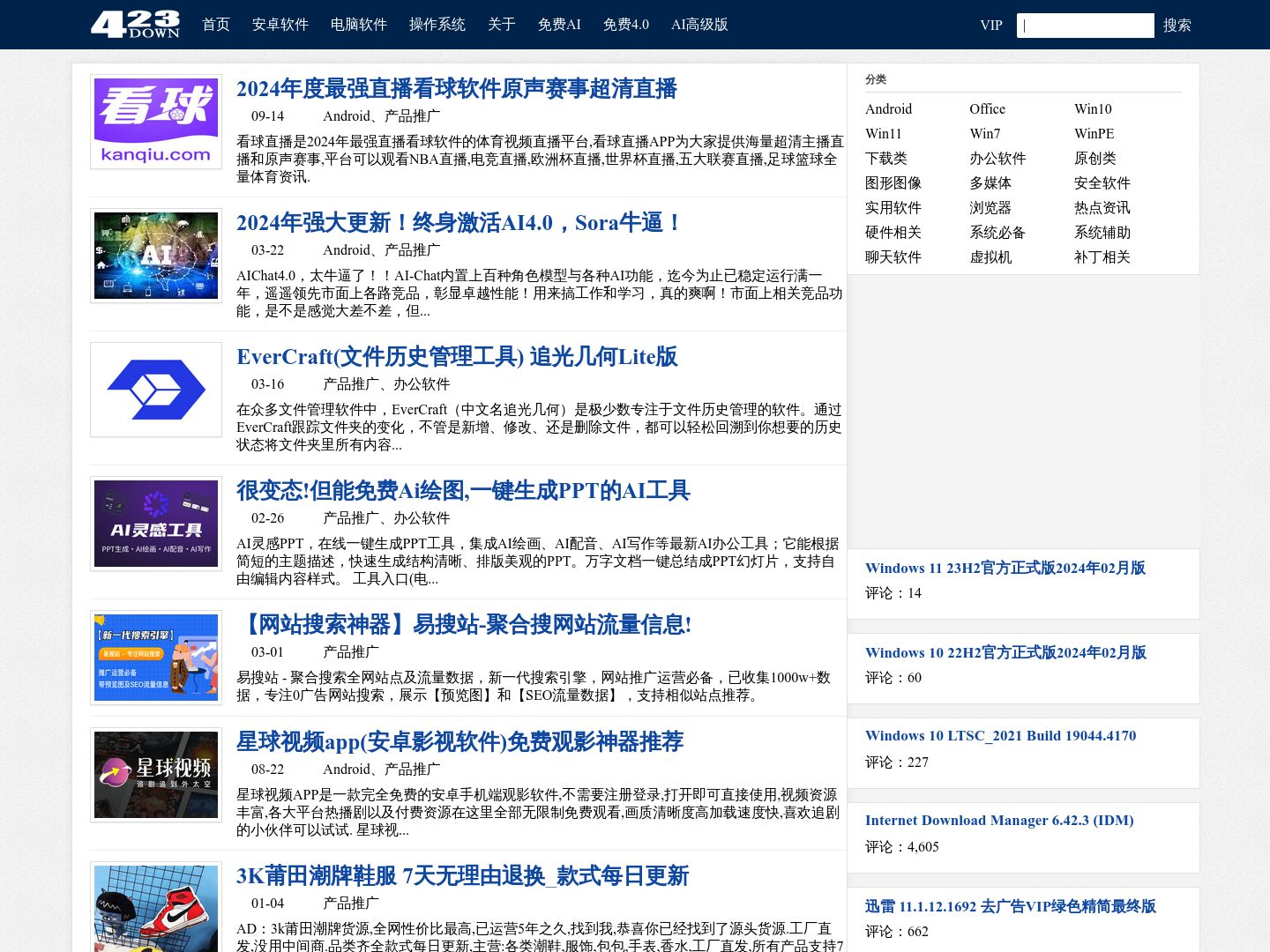Select the Win10 category
Viewport: 1270px width, 952px height.
pyautogui.click(x=1093, y=109)
